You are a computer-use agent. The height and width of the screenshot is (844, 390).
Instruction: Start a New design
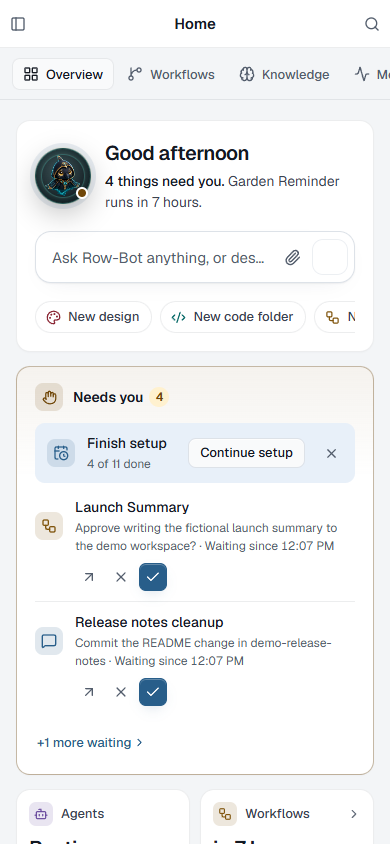pyautogui.click(x=94, y=317)
